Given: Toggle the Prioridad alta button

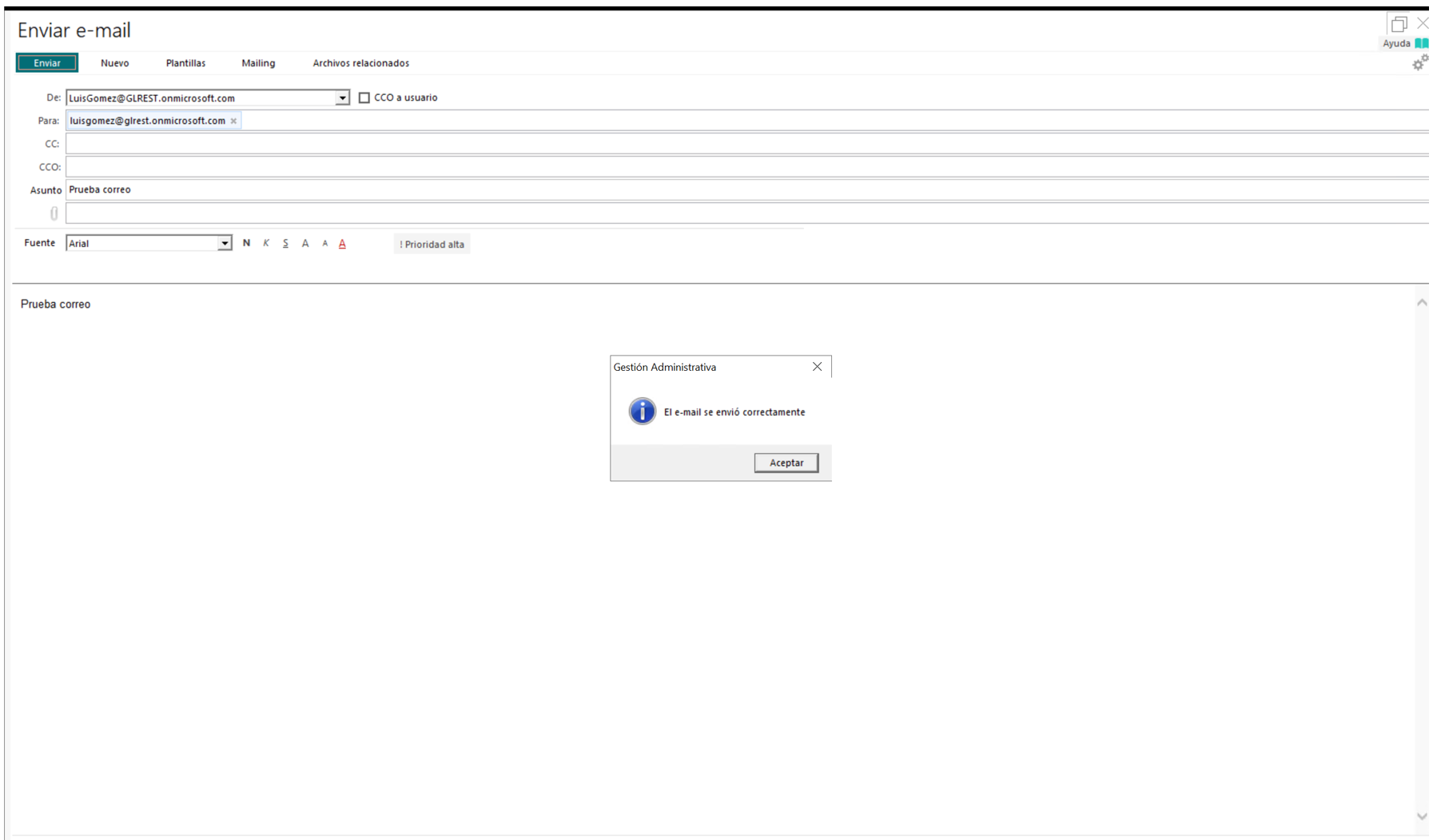Looking at the screenshot, I should (x=432, y=245).
